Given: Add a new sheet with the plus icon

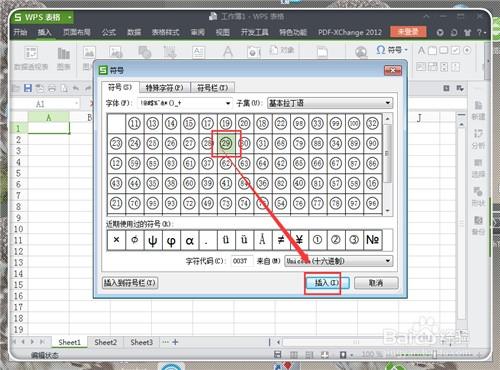Looking at the screenshot, I should (175, 342).
